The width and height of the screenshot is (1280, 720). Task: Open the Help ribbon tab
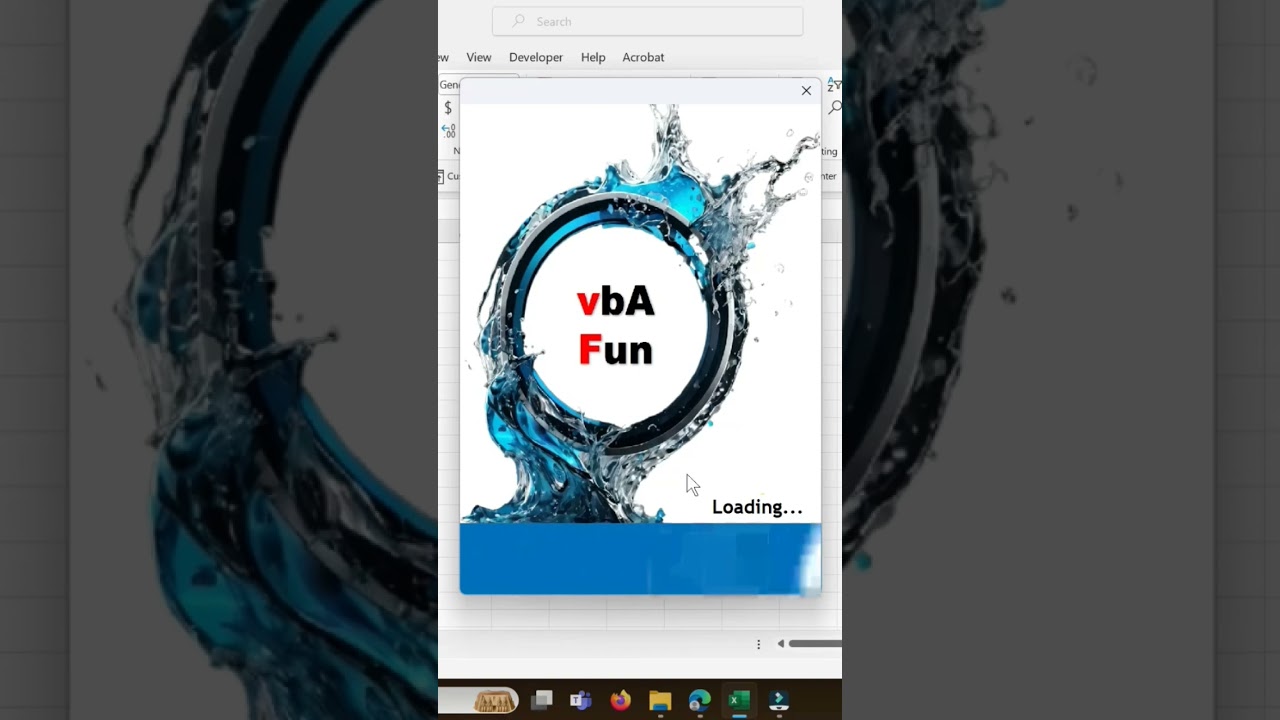(593, 57)
